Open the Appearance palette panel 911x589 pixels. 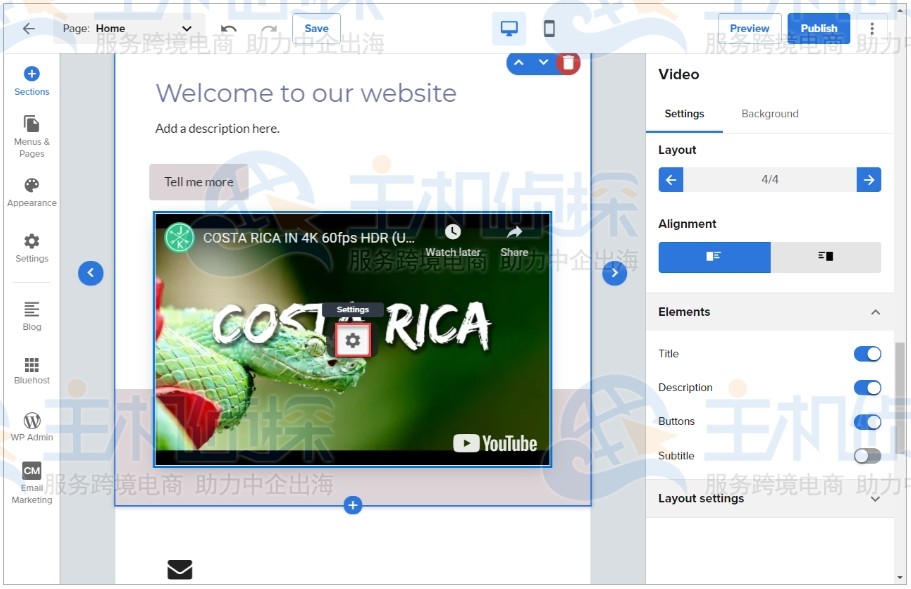coord(32,191)
